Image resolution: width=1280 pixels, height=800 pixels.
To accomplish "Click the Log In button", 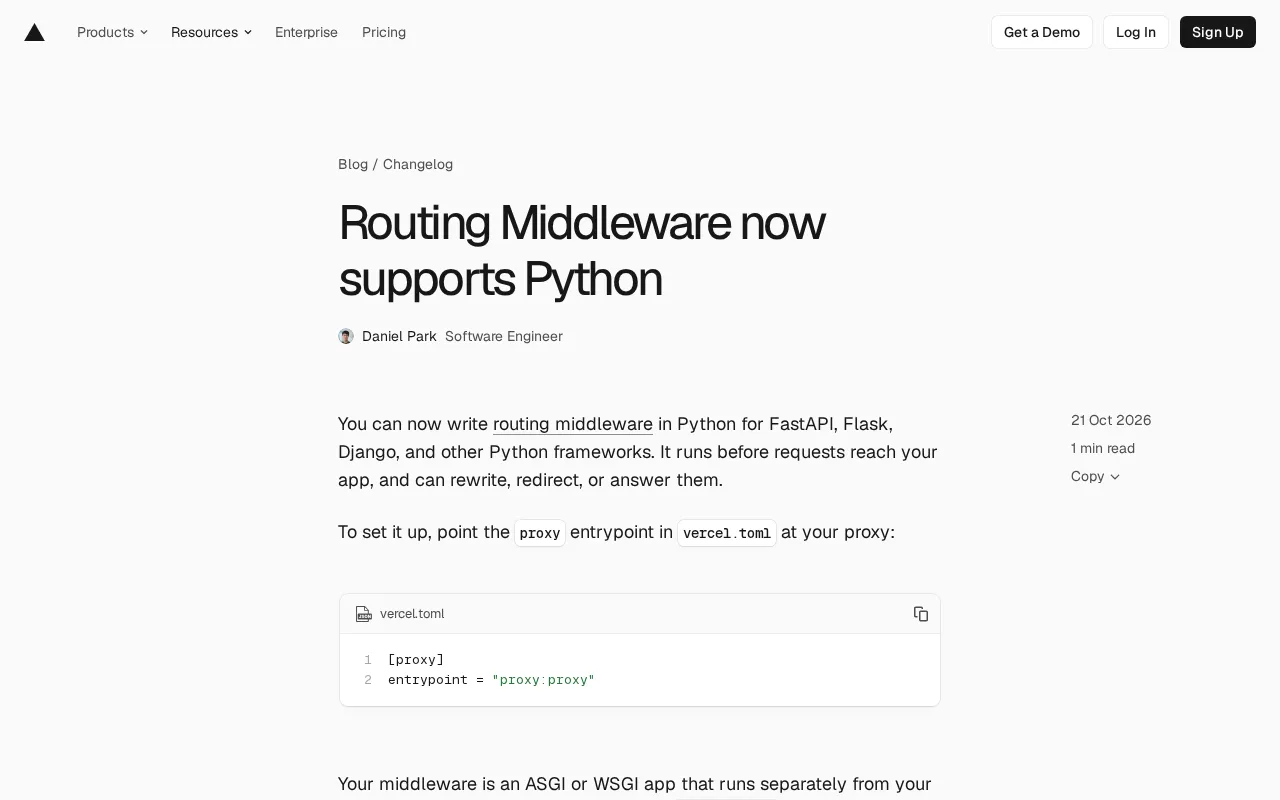I will [x=1136, y=32].
